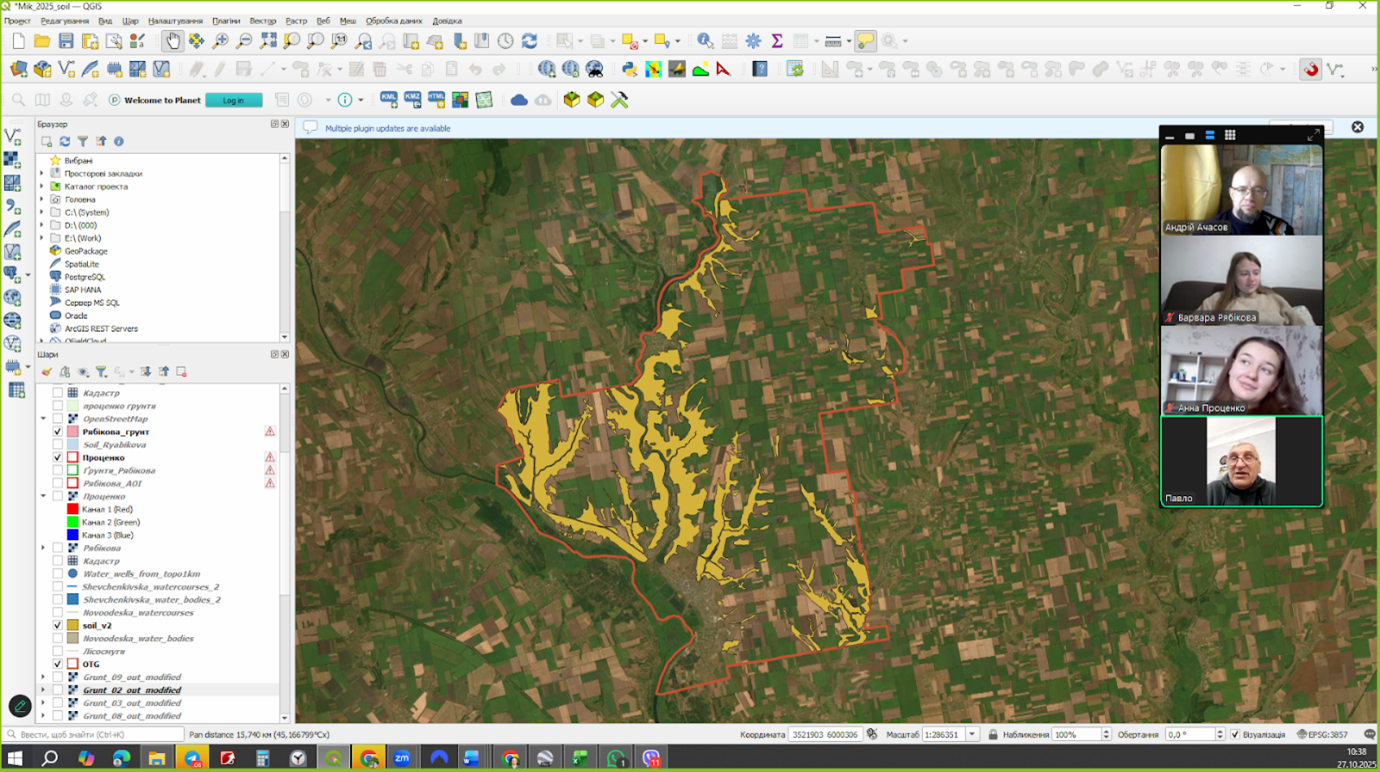This screenshot has width=1380, height=772.
Task: Click the toolbox hammer icon in Planet toolbar
Action: point(619,100)
